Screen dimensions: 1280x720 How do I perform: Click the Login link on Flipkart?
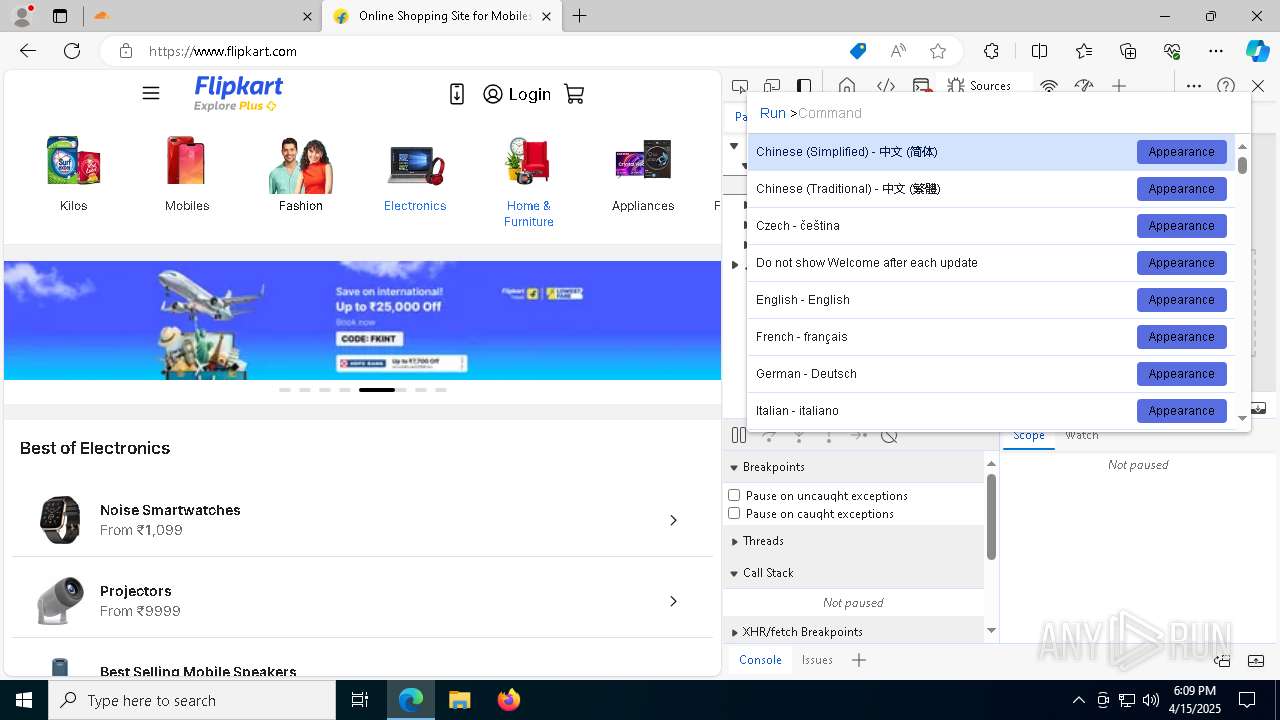click(517, 94)
